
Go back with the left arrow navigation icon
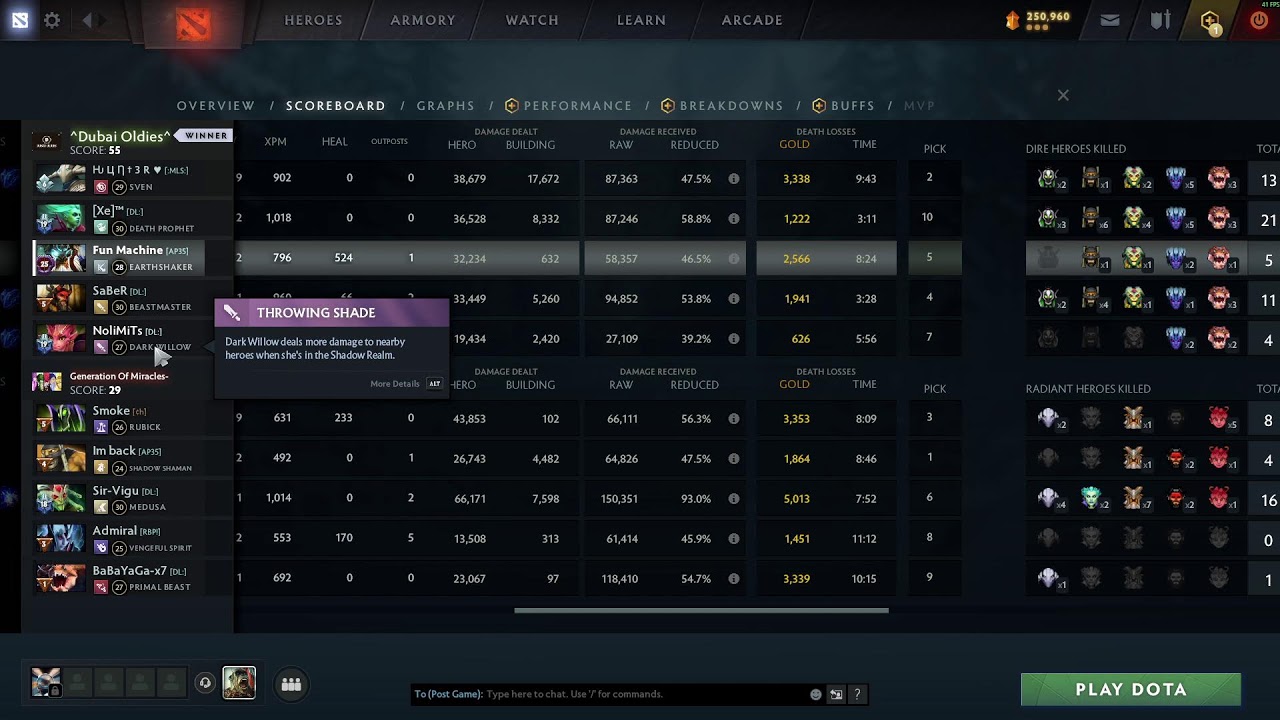coord(88,20)
